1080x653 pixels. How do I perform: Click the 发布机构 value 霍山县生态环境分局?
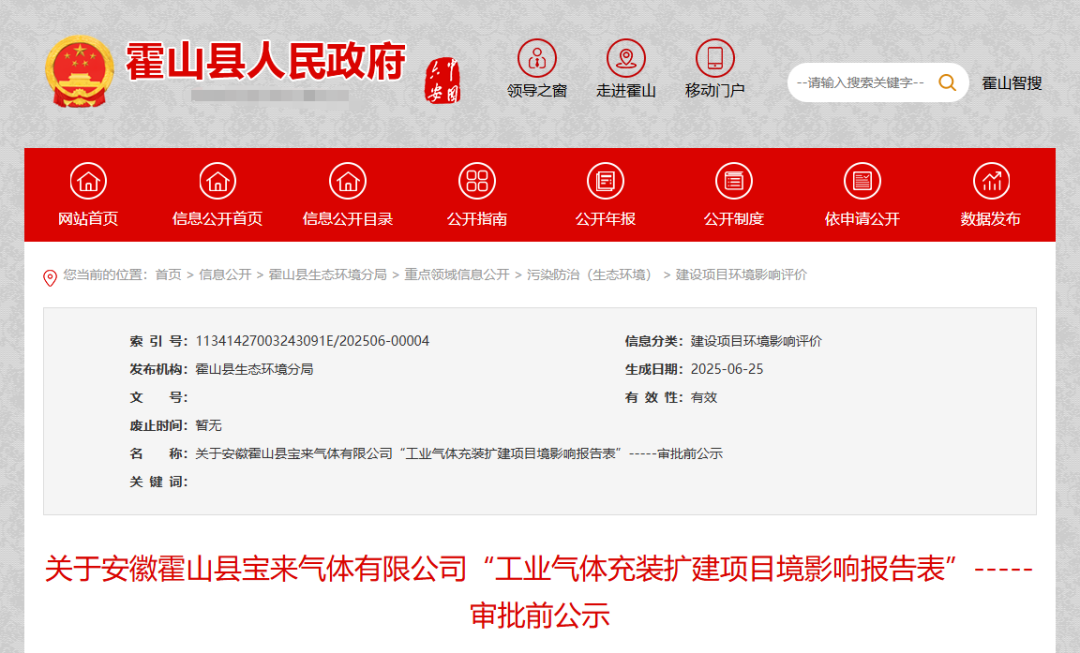[x=254, y=369]
